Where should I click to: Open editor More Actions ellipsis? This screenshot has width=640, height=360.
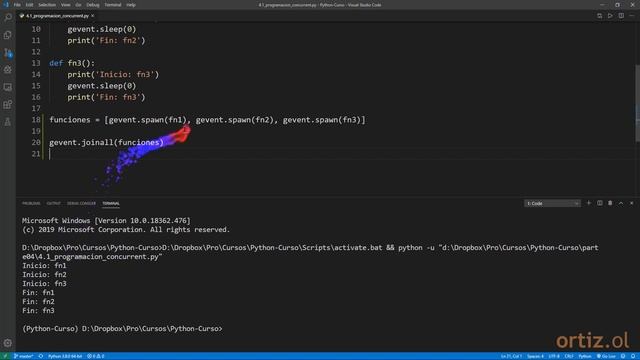click(632, 16)
